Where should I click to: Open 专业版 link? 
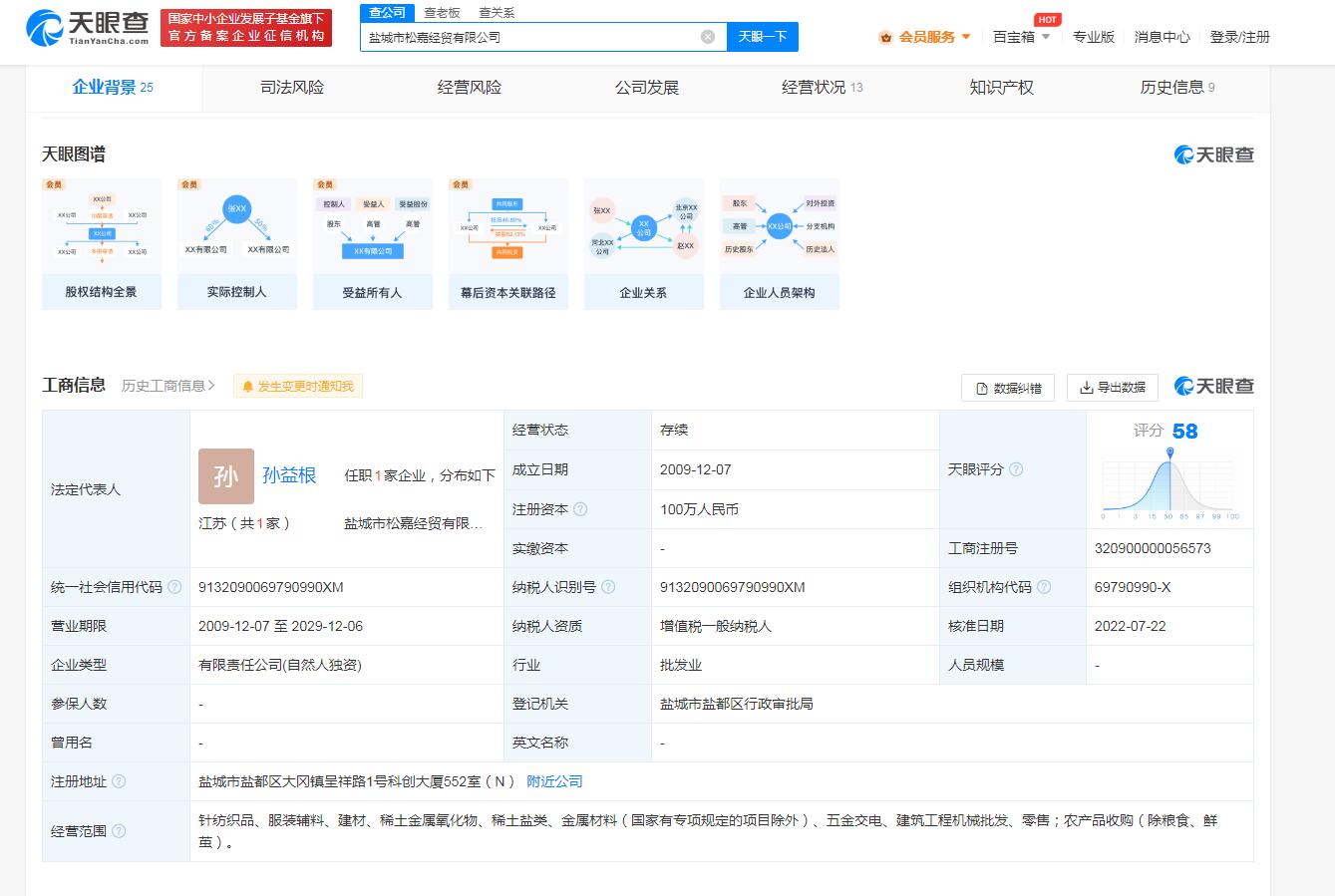(1094, 37)
